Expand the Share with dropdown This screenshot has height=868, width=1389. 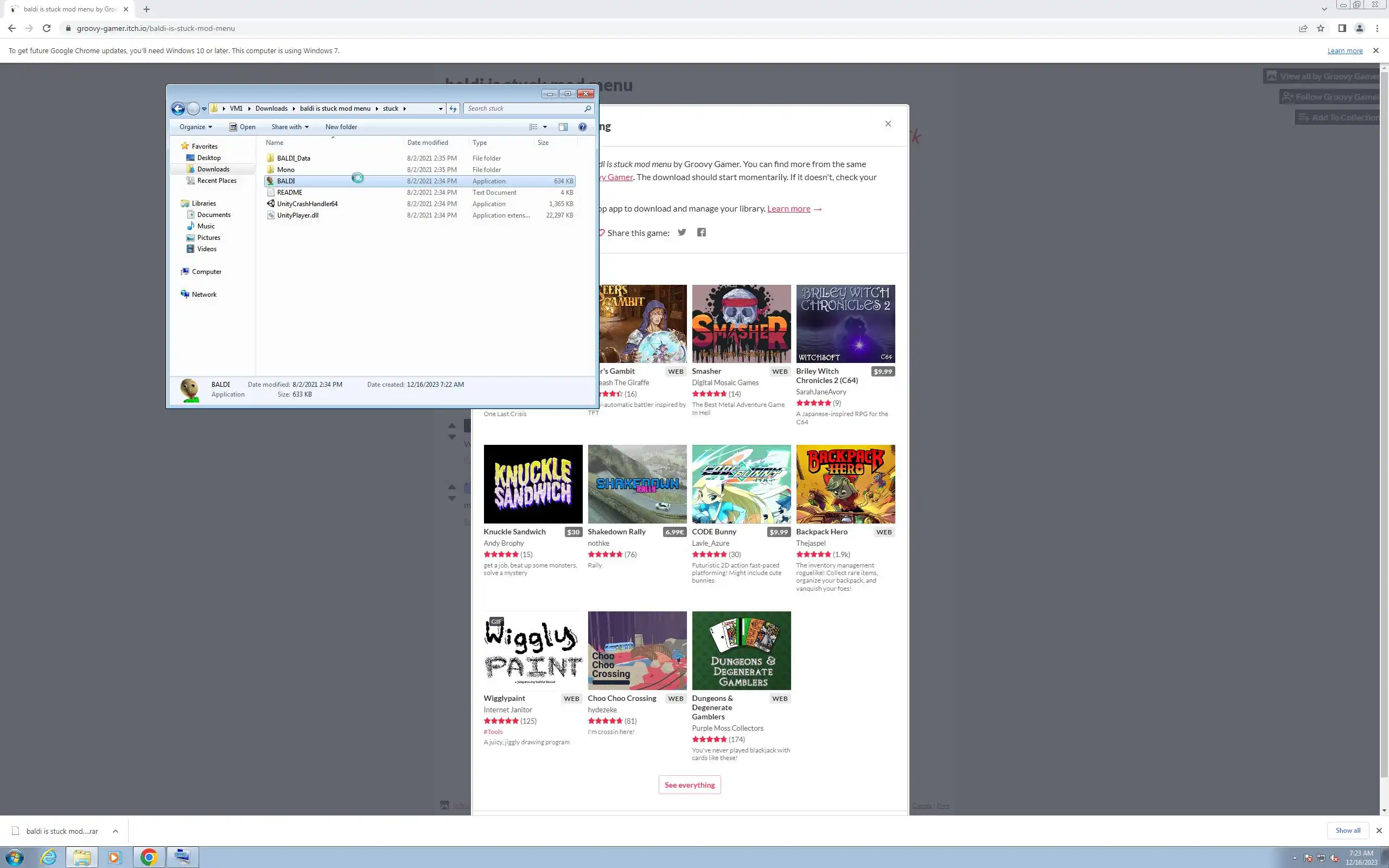tap(290, 127)
